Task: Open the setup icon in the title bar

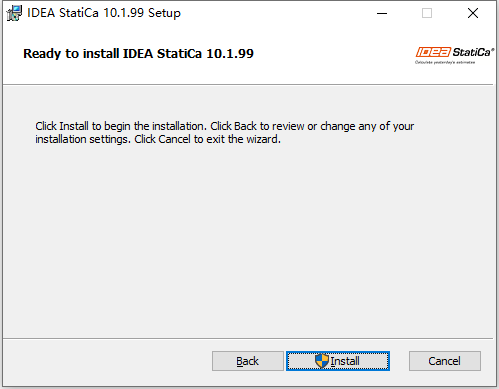Action: (14, 13)
